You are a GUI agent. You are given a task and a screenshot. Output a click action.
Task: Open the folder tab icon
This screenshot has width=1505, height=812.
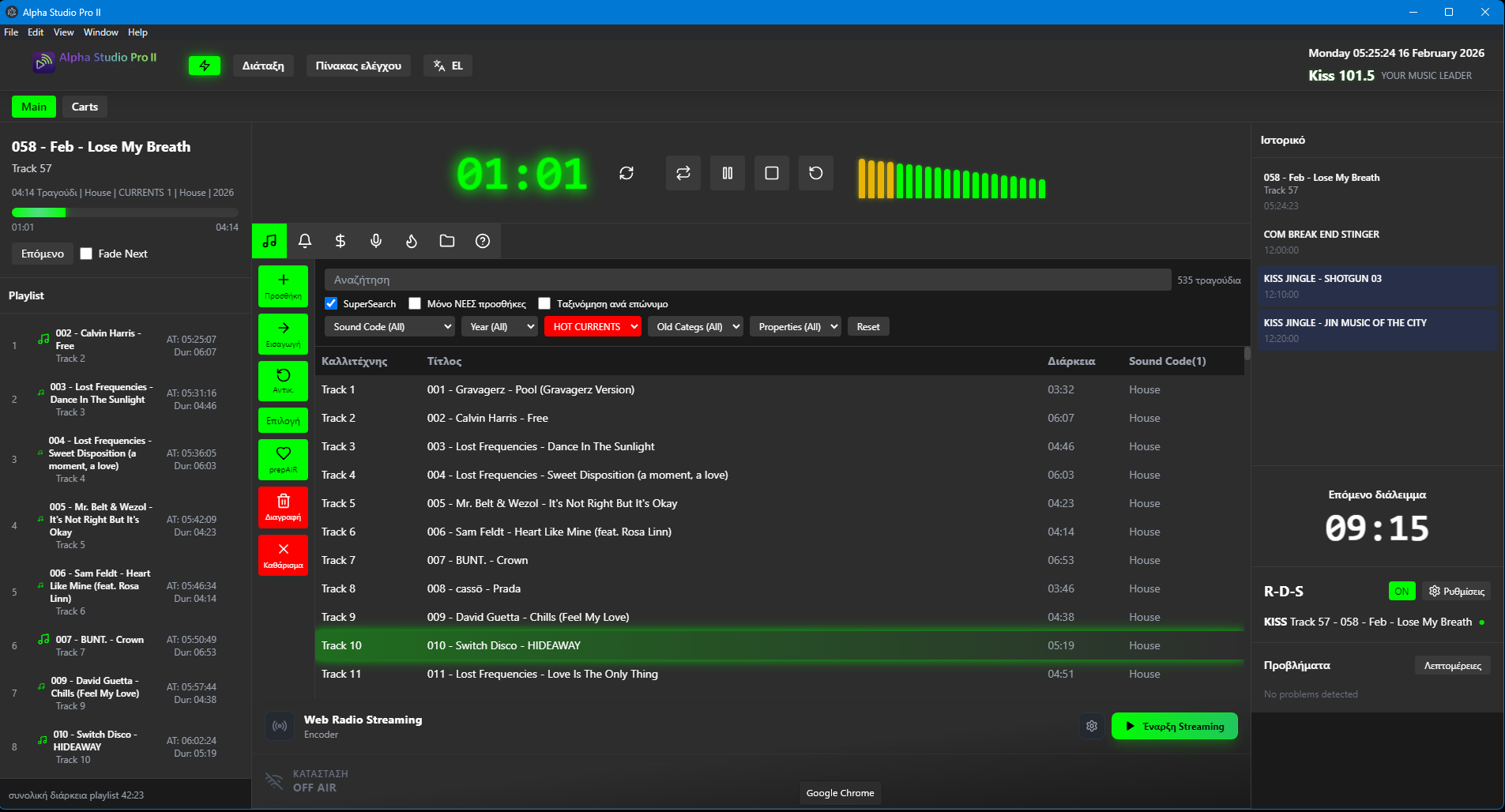pos(447,241)
